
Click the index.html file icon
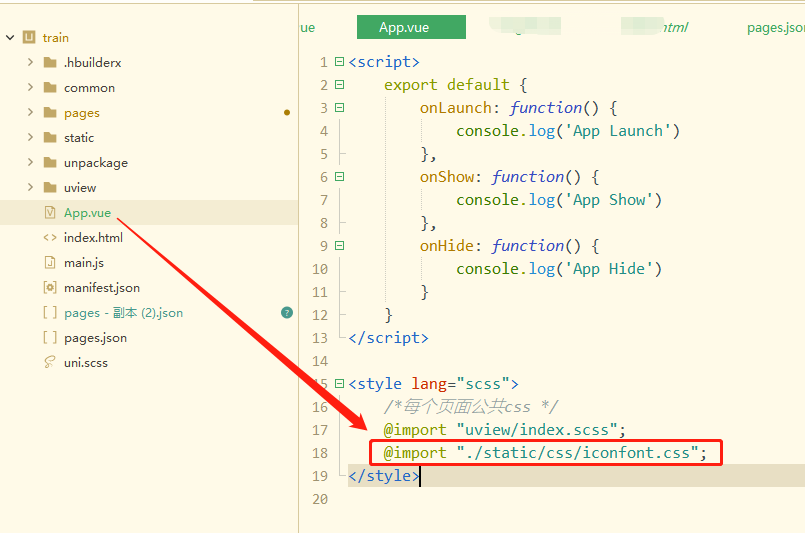click(x=50, y=237)
